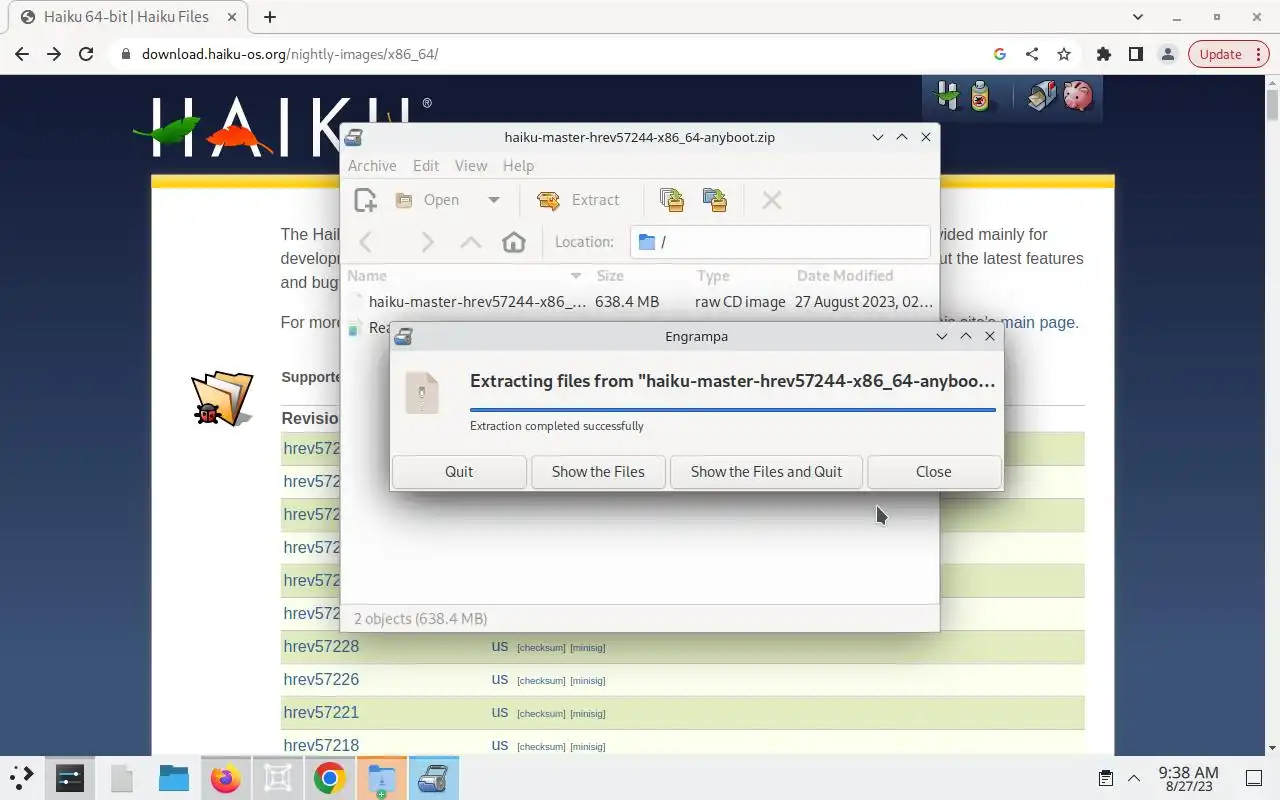The width and height of the screenshot is (1280, 800).
Task: Click the mailbox icon in Haiku header
Action: tap(1042, 96)
